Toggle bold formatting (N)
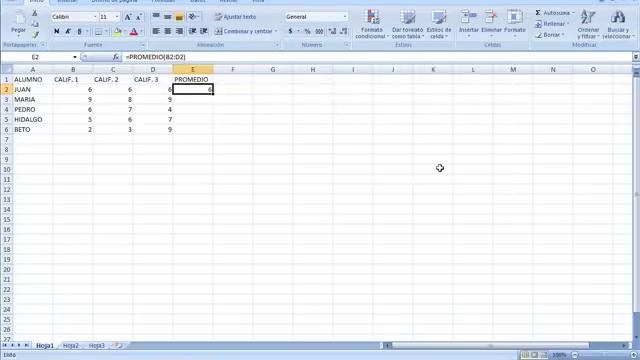The height and width of the screenshot is (360, 640). 57,31
